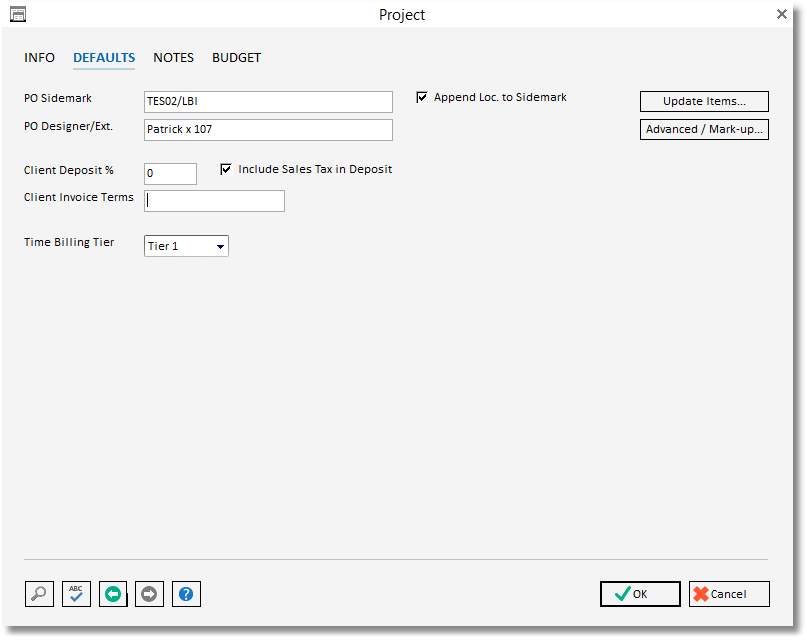807x640 pixels.
Task: Click the Update Items button
Action: pos(704,101)
